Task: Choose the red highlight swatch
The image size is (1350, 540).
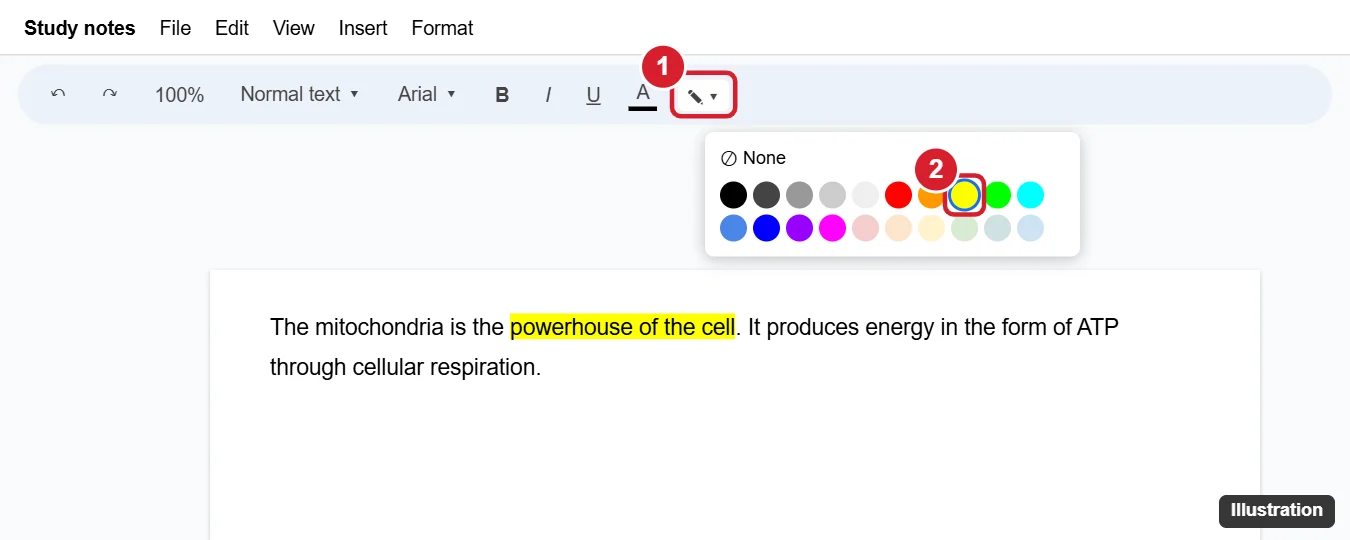Action: (898, 195)
